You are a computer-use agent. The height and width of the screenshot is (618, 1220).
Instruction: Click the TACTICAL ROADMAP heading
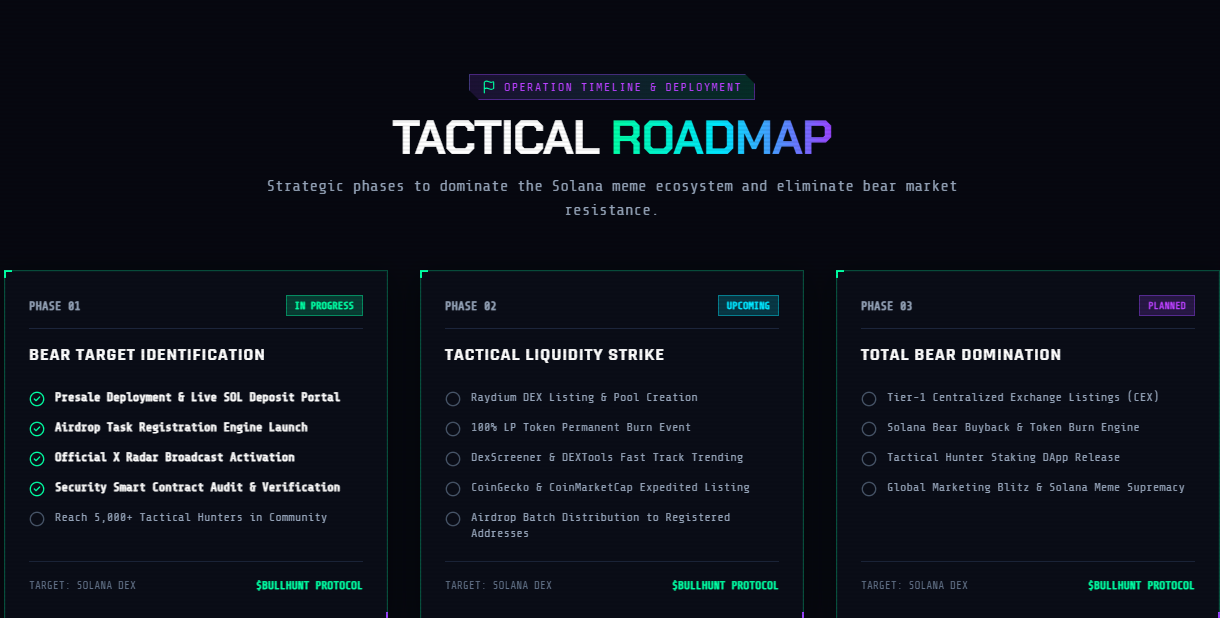tap(611, 138)
